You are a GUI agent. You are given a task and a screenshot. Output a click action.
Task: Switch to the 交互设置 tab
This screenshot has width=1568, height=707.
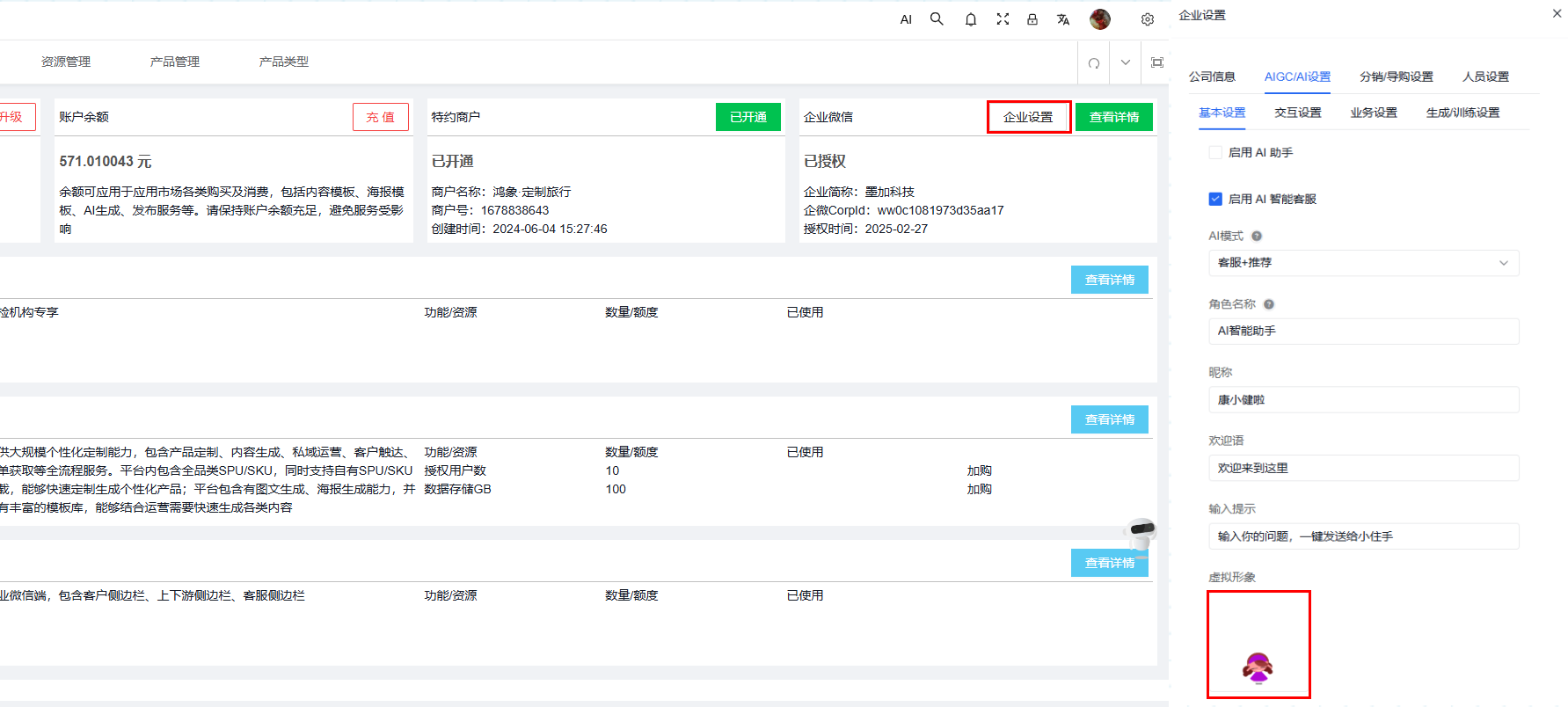pyautogui.click(x=1298, y=113)
